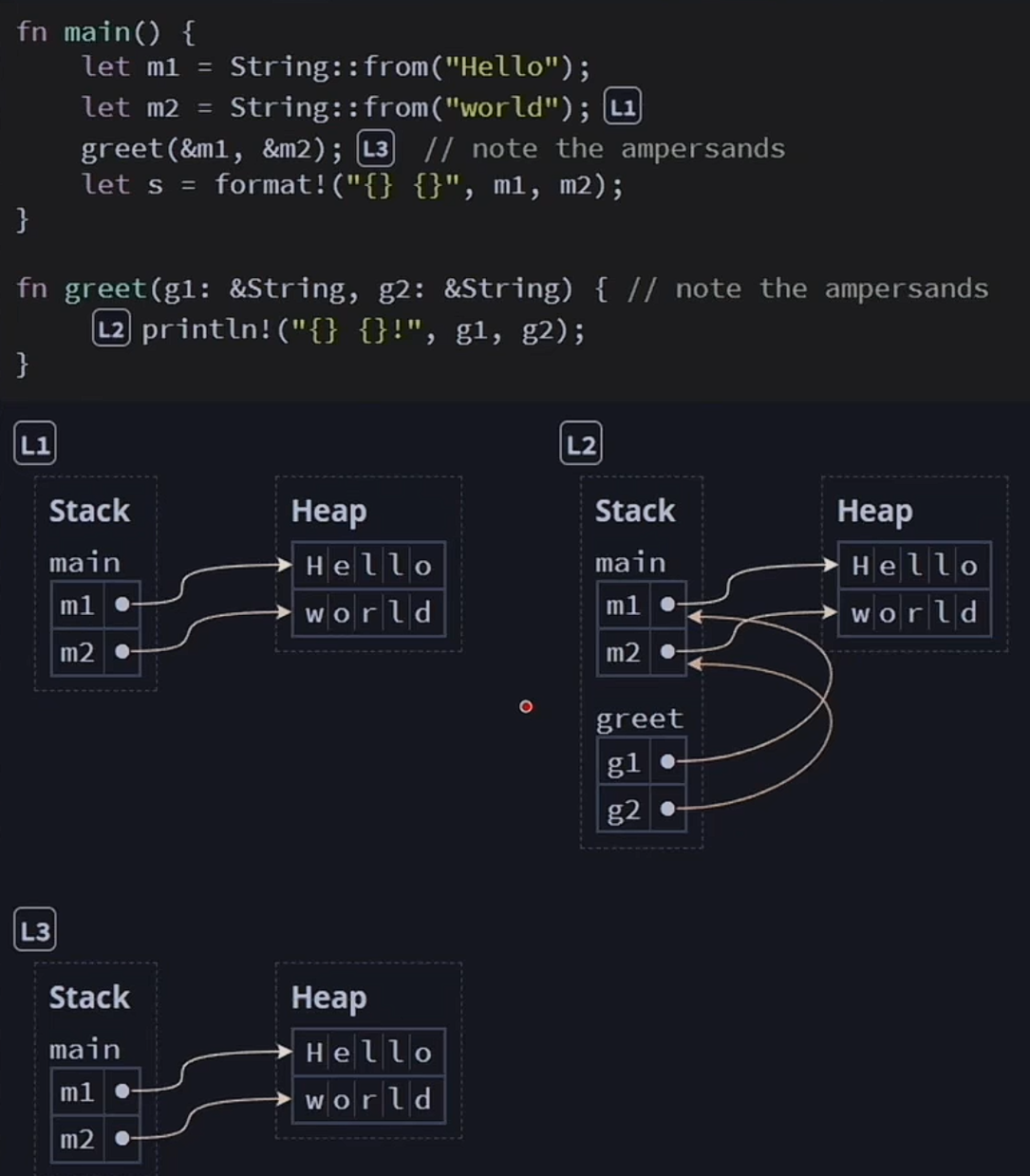Click the Stack heading in L2 diagram
This screenshot has width=1030, height=1176.
click(634, 511)
